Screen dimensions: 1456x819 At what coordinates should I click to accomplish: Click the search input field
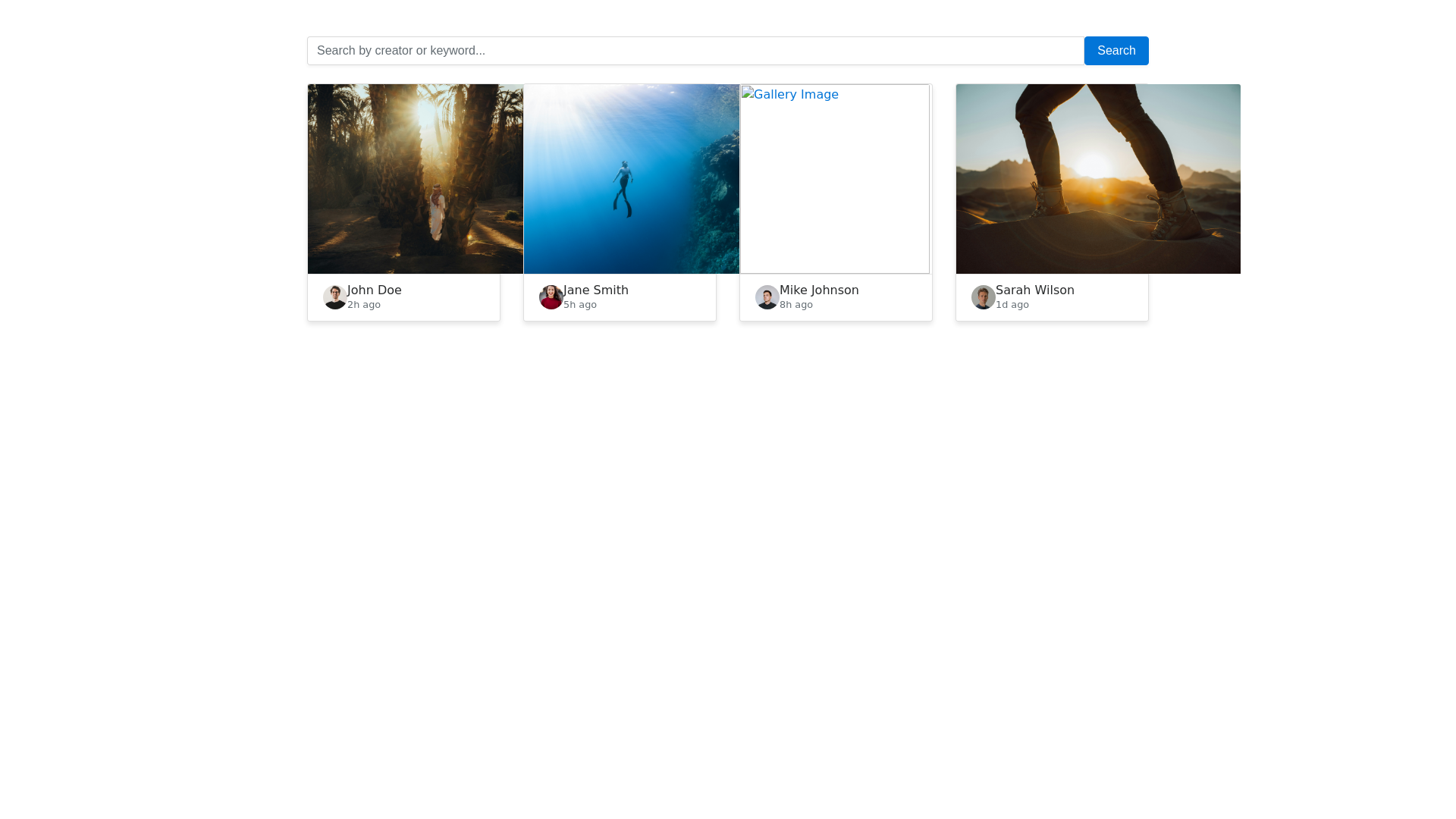point(694,50)
